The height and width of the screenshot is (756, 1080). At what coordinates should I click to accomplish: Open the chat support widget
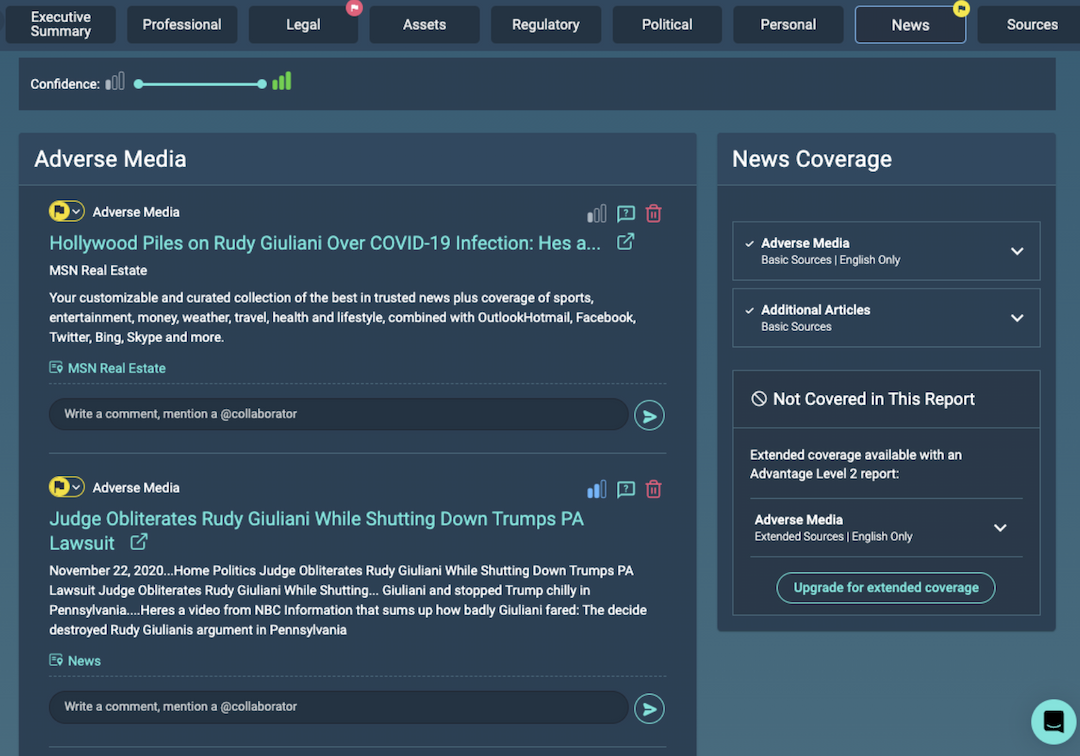click(x=1052, y=720)
